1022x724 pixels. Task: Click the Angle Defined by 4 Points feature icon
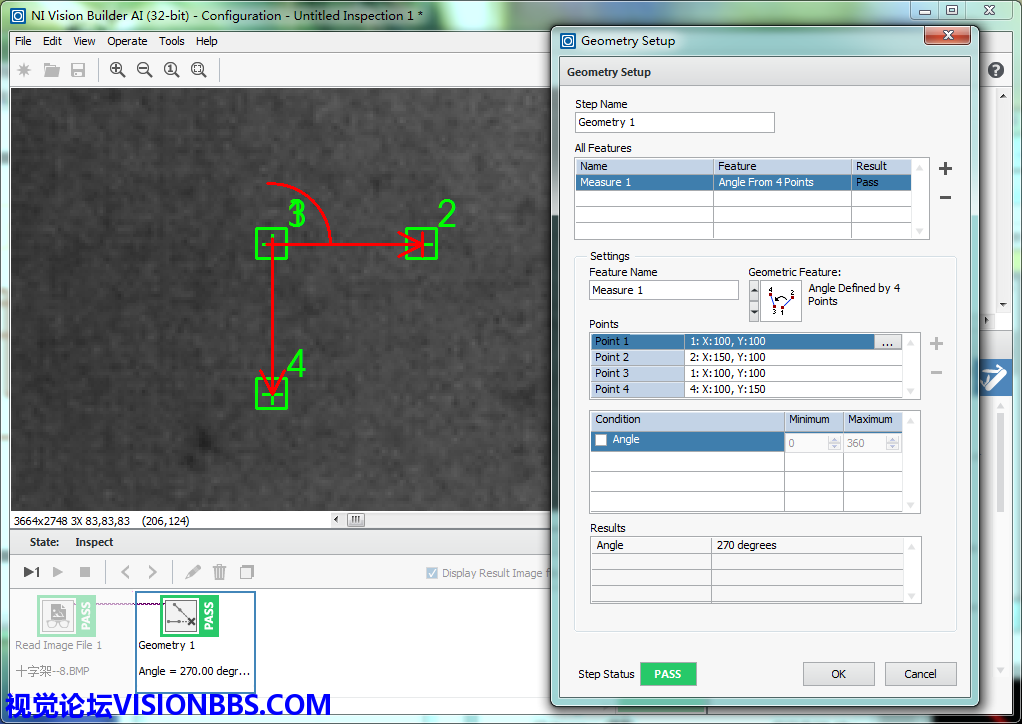[x=781, y=301]
